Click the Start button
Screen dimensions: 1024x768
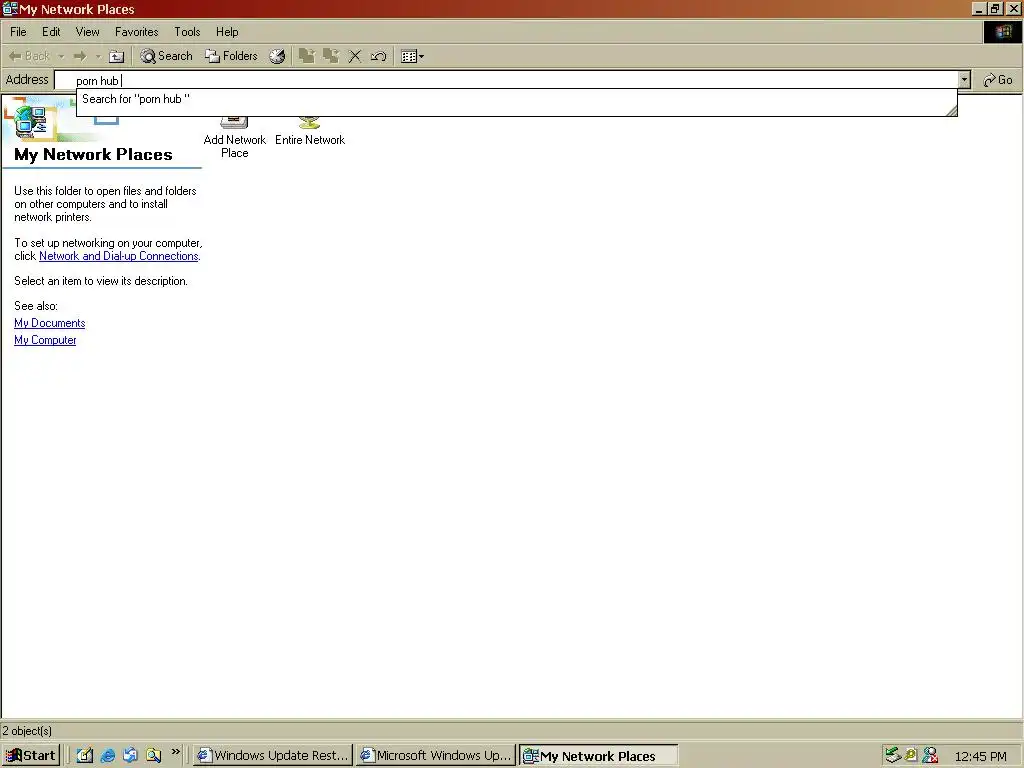(x=31, y=756)
